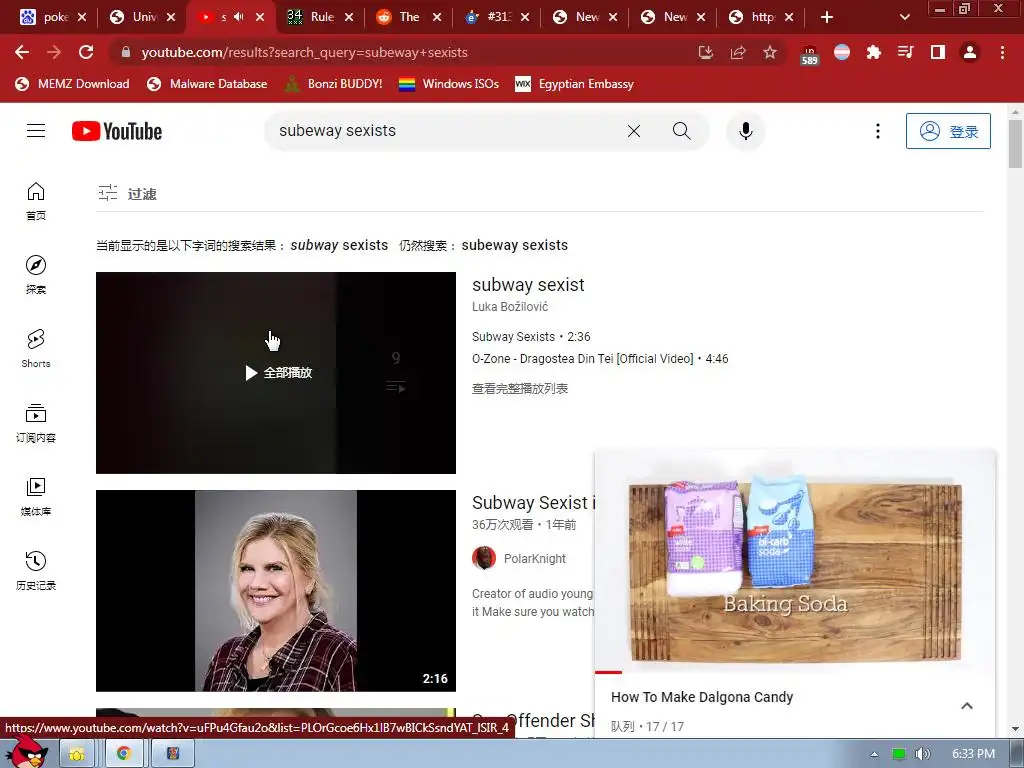Click the 登录 sign-in button
This screenshot has height=768, width=1024.
[948, 131]
